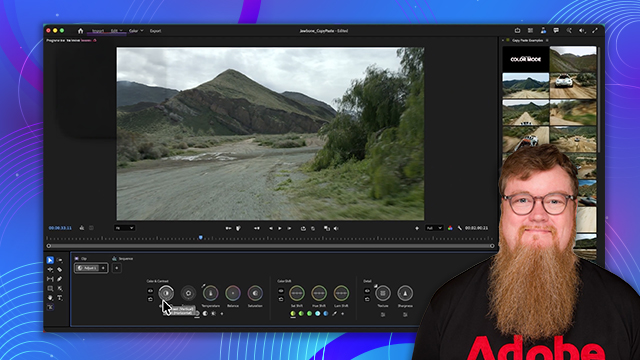Go to the In point
The width and height of the screenshot is (640, 360).
(x=256, y=229)
